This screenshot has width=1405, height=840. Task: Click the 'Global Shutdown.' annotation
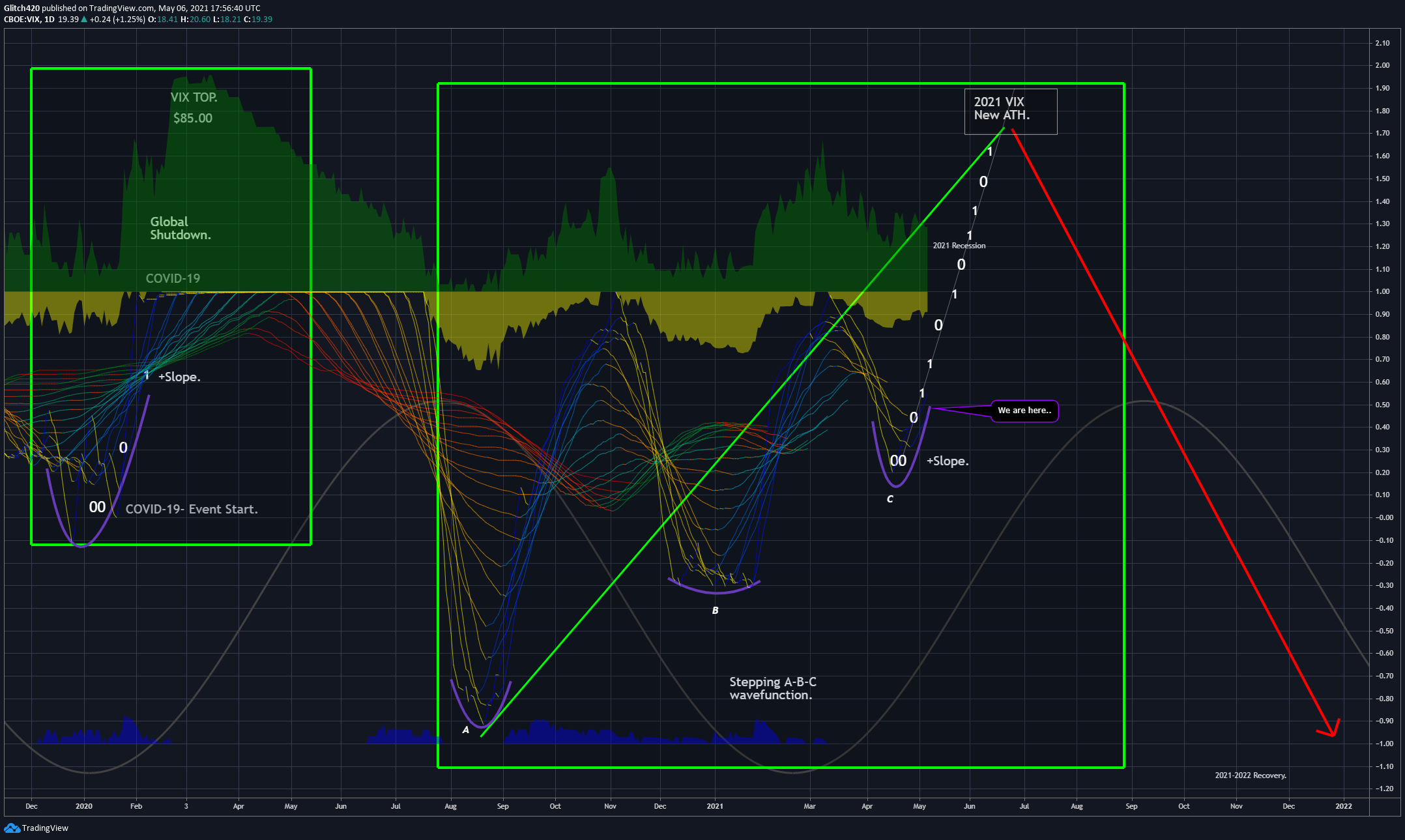pos(181,228)
